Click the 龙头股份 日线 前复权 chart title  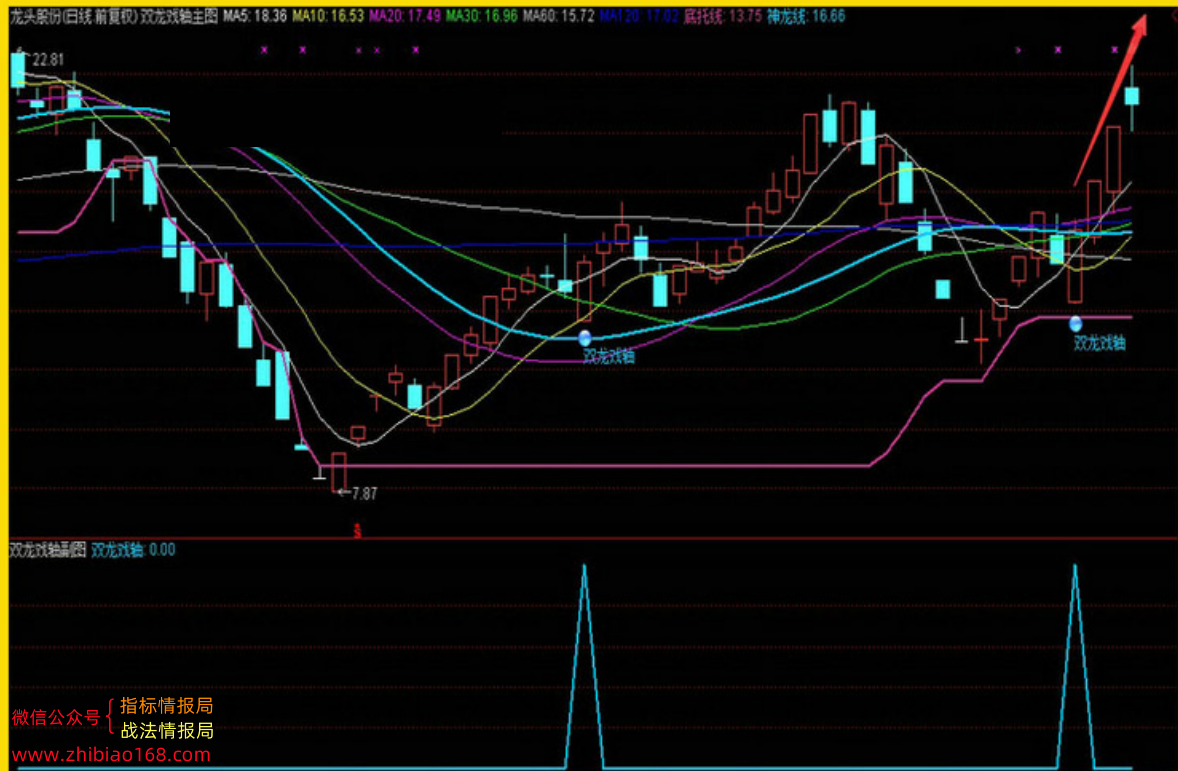point(74,16)
